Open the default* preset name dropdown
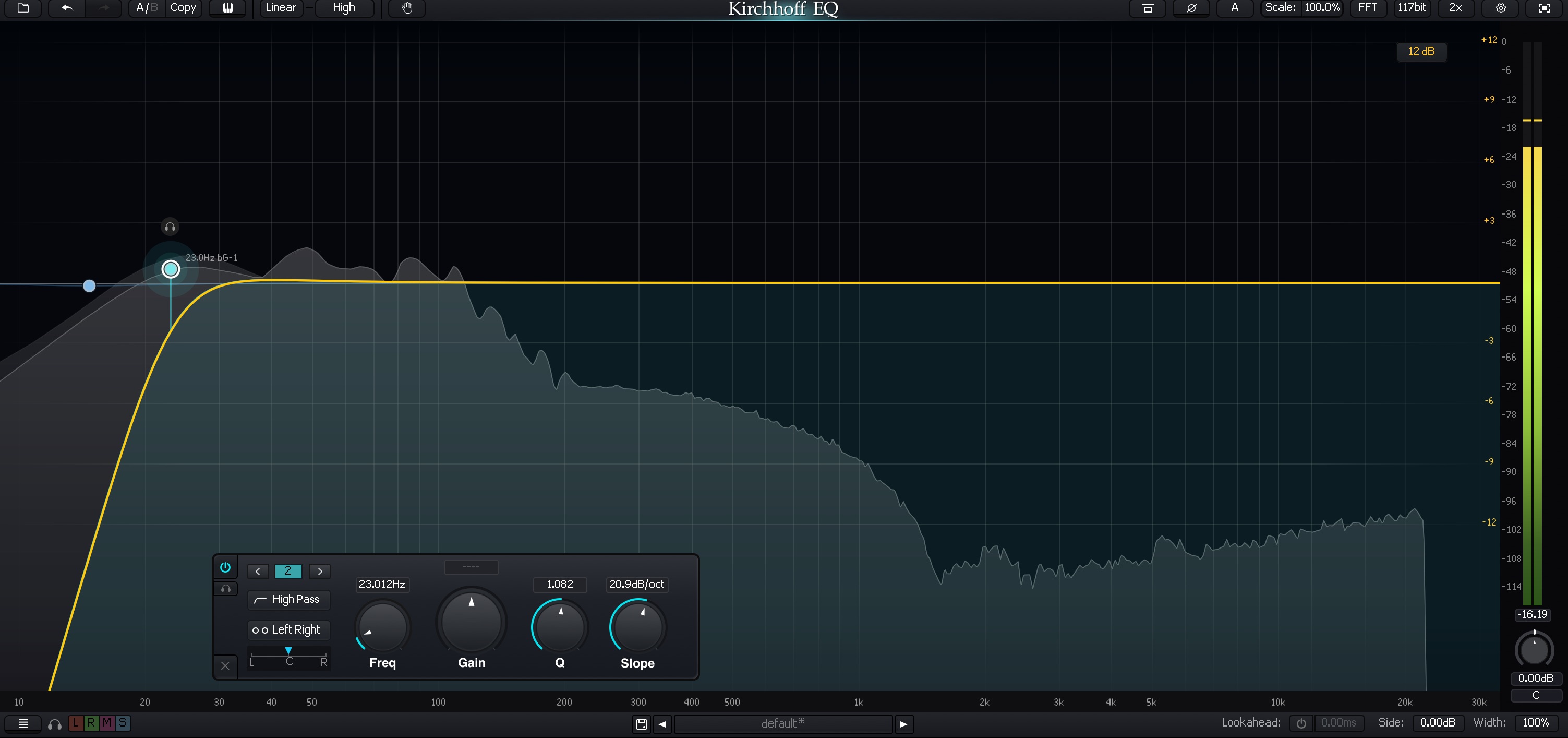Viewport: 1568px width, 738px height. click(x=783, y=724)
